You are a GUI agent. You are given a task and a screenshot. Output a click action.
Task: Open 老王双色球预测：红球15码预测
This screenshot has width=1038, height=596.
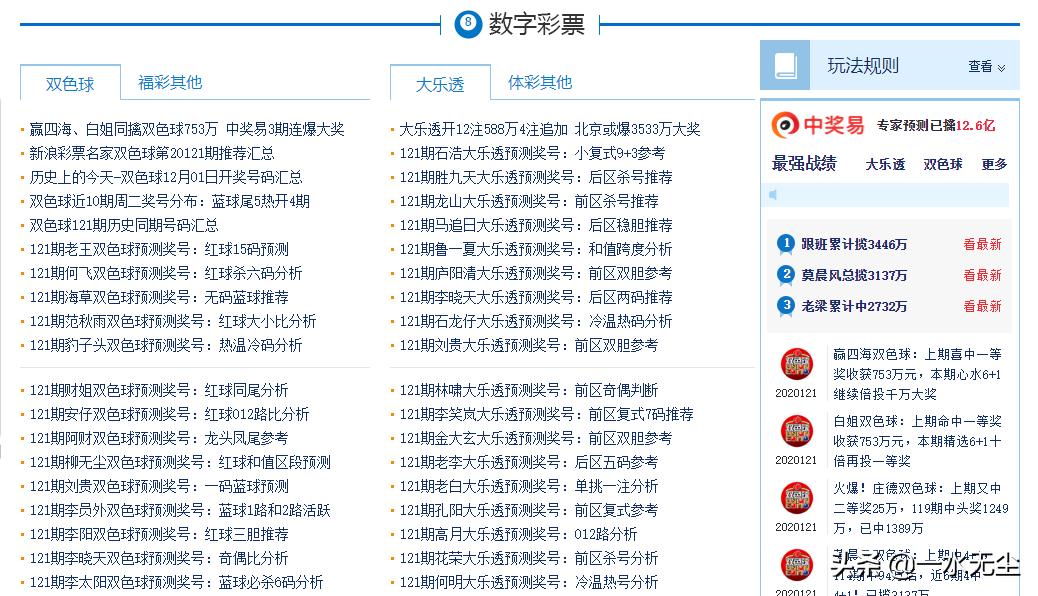pyautogui.click(x=159, y=250)
